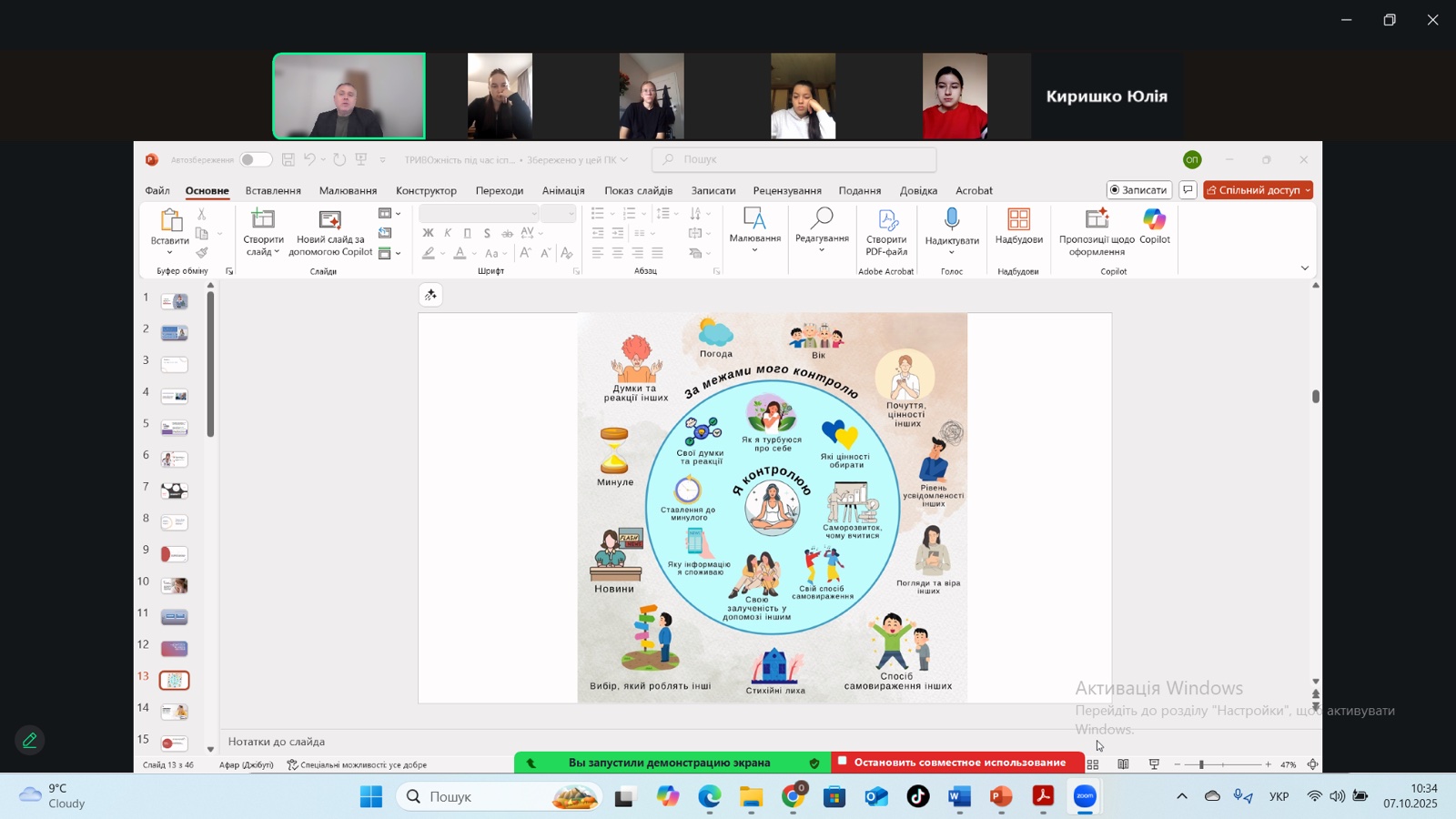Toggle the Автозбереження switch
Screen dimensions: 1456x819
tap(255, 160)
